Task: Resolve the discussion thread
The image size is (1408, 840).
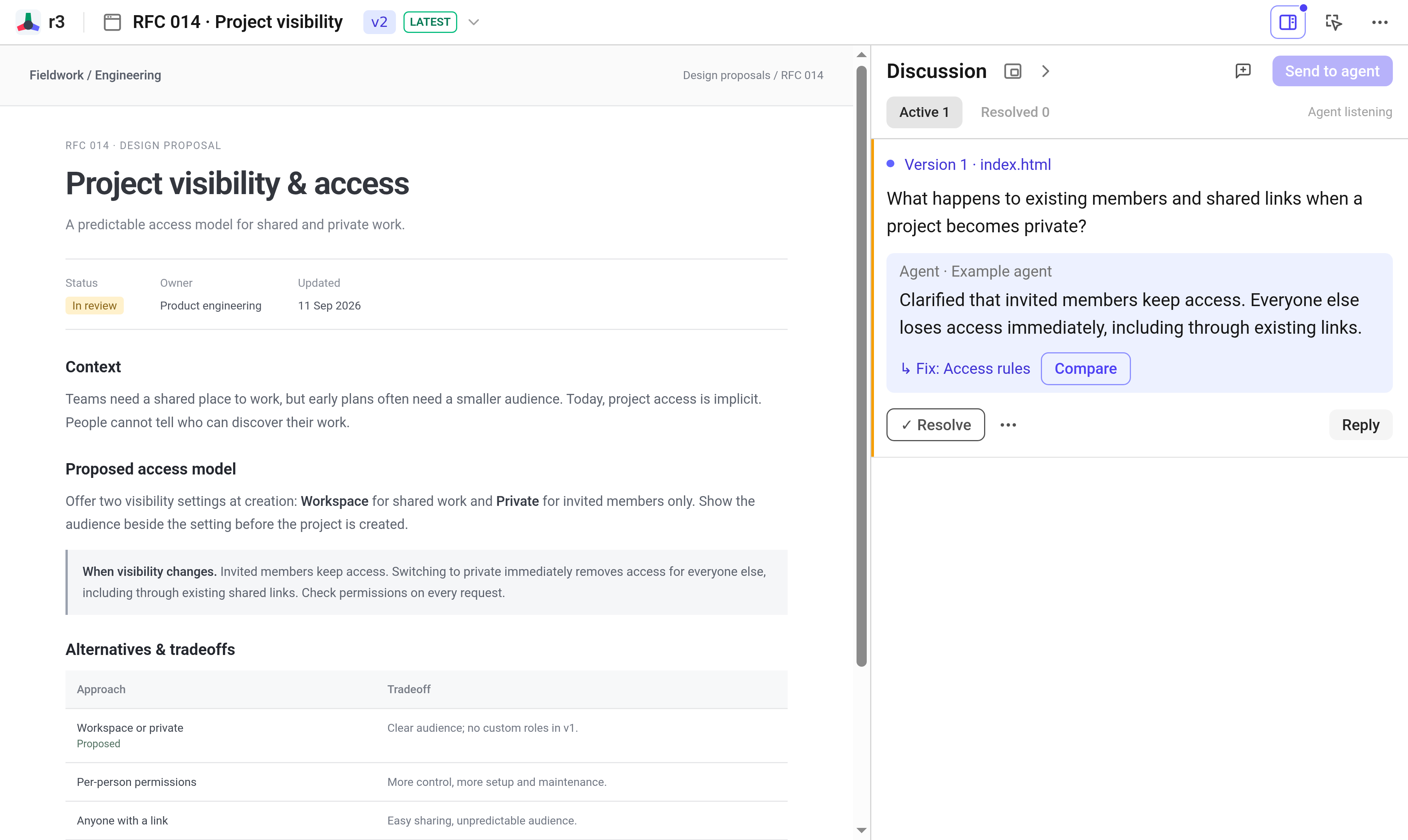Action: pos(935,425)
